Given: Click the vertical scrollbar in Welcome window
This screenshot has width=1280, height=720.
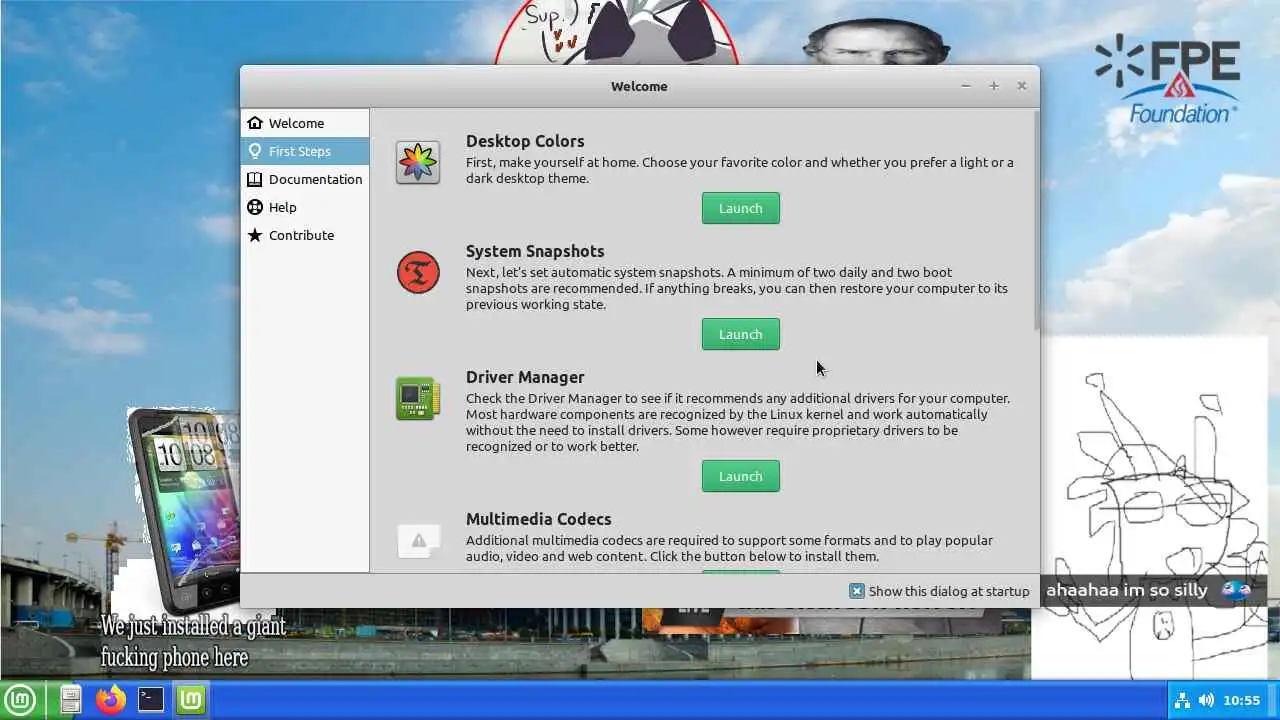Looking at the screenshot, I should (x=1036, y=220).
